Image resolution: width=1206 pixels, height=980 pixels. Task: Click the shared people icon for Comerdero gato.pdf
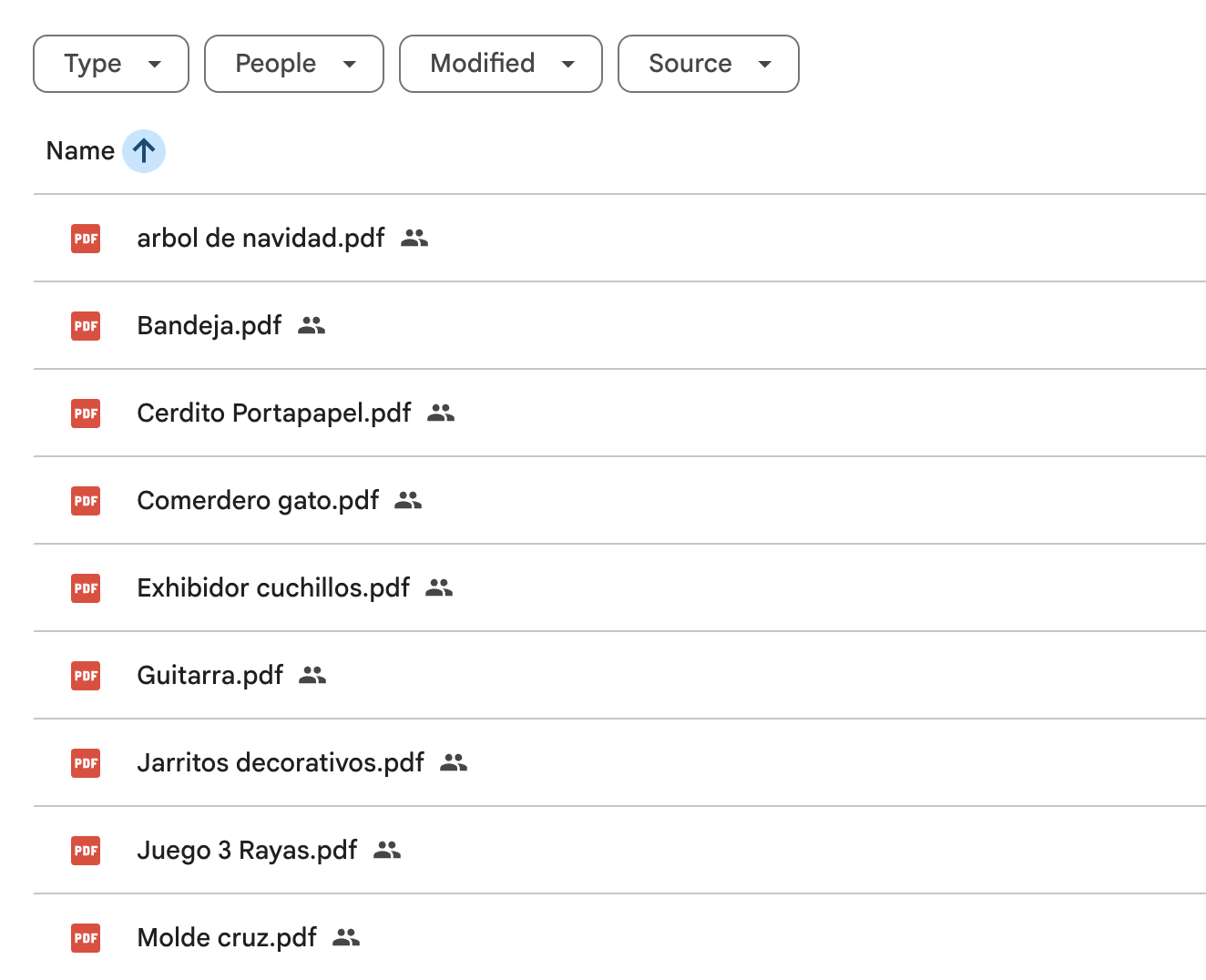click(x=408, y=501)
